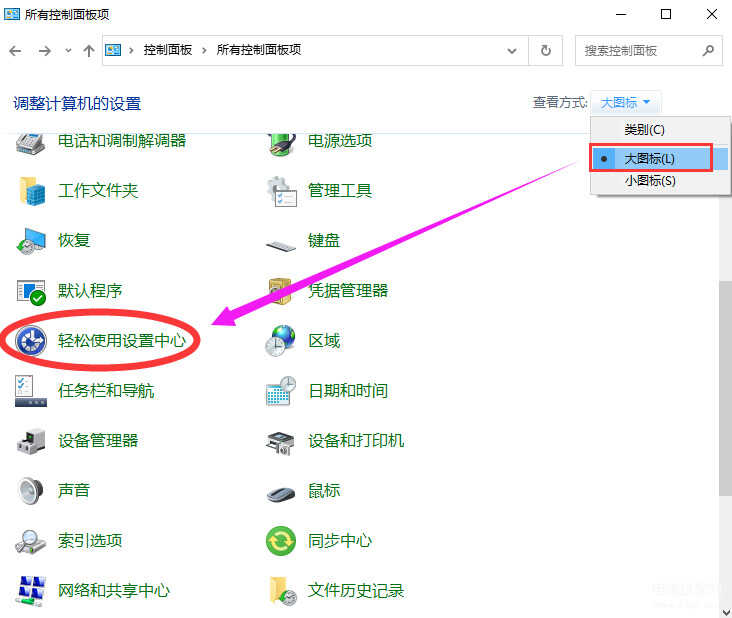Click 管理工具 text

point(340,190)
